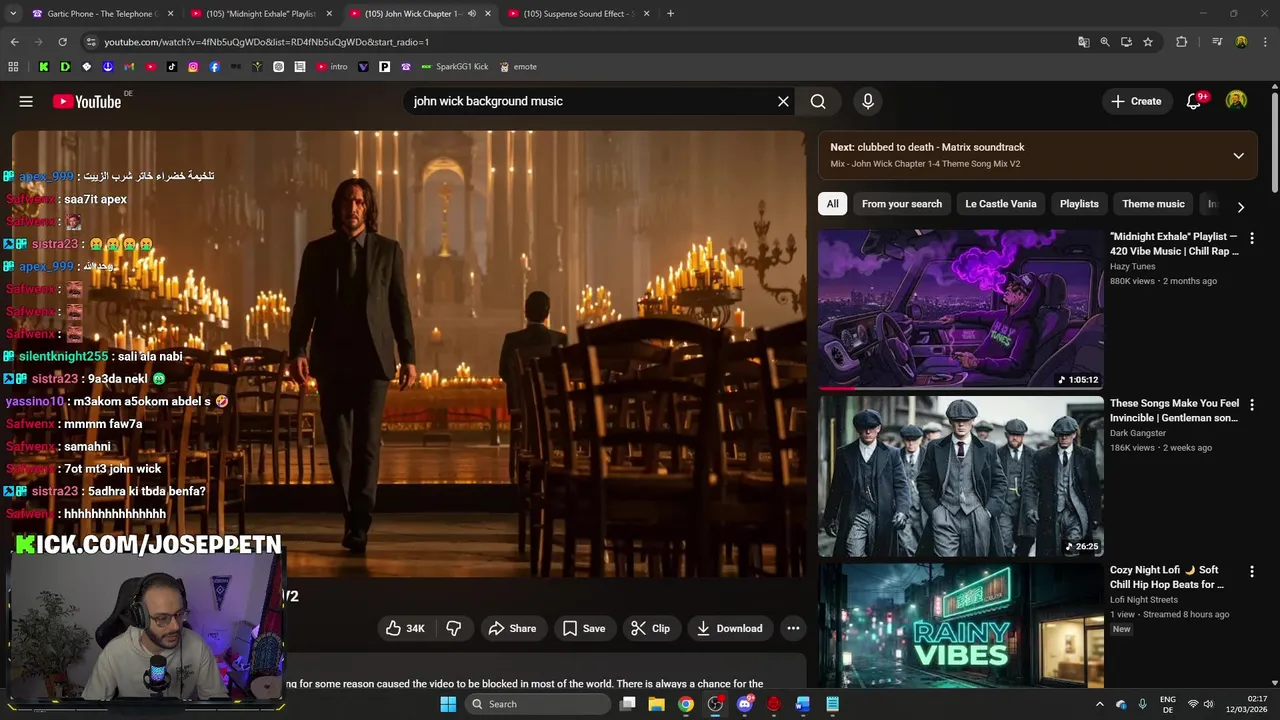The width and height of the screenshot is (1280, 720).
Task: Click the magnifier search button
Action: [x=818, y=101]
